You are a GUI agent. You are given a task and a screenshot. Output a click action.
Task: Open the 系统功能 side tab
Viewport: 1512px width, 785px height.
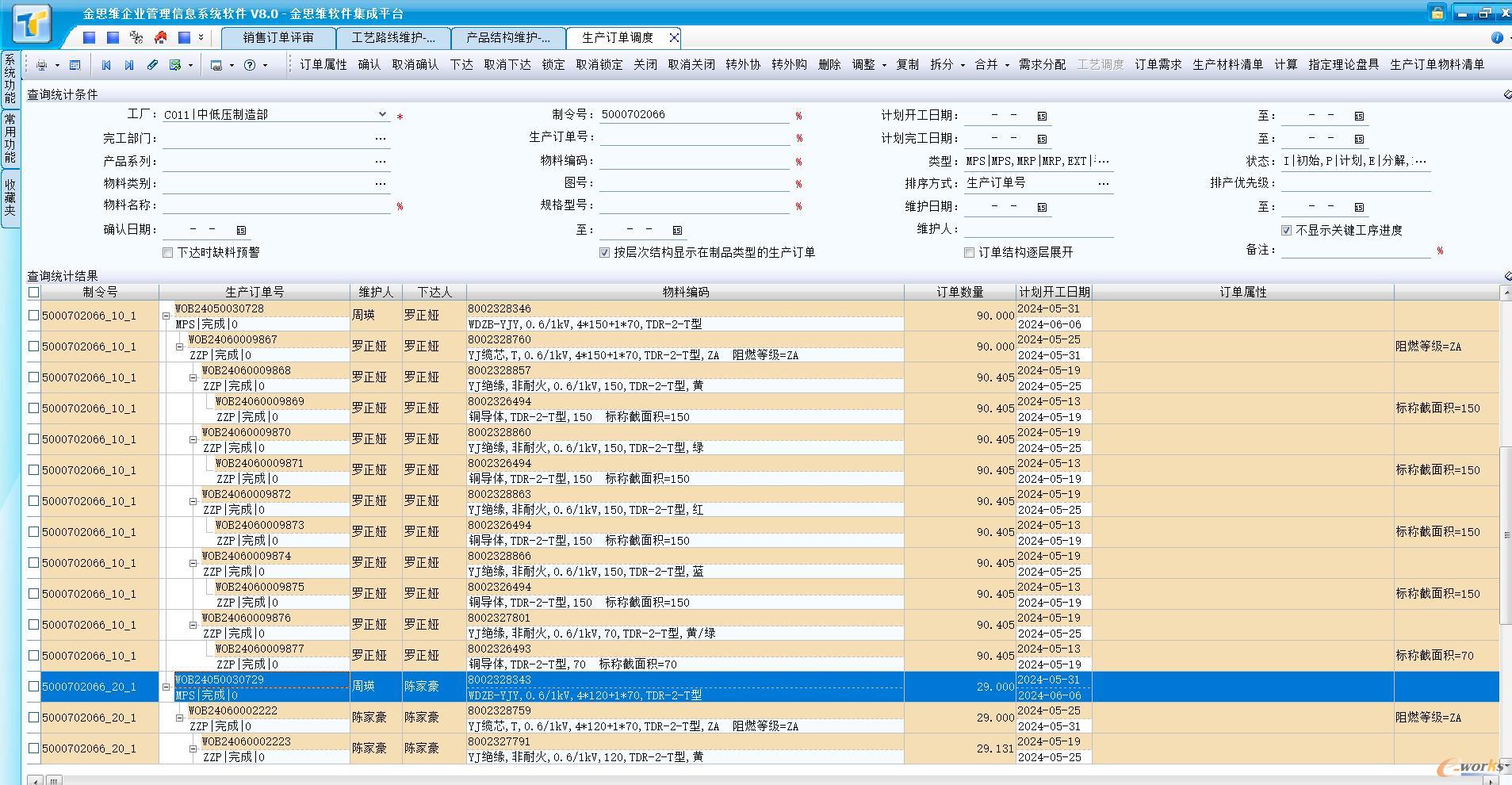[10, 79]
